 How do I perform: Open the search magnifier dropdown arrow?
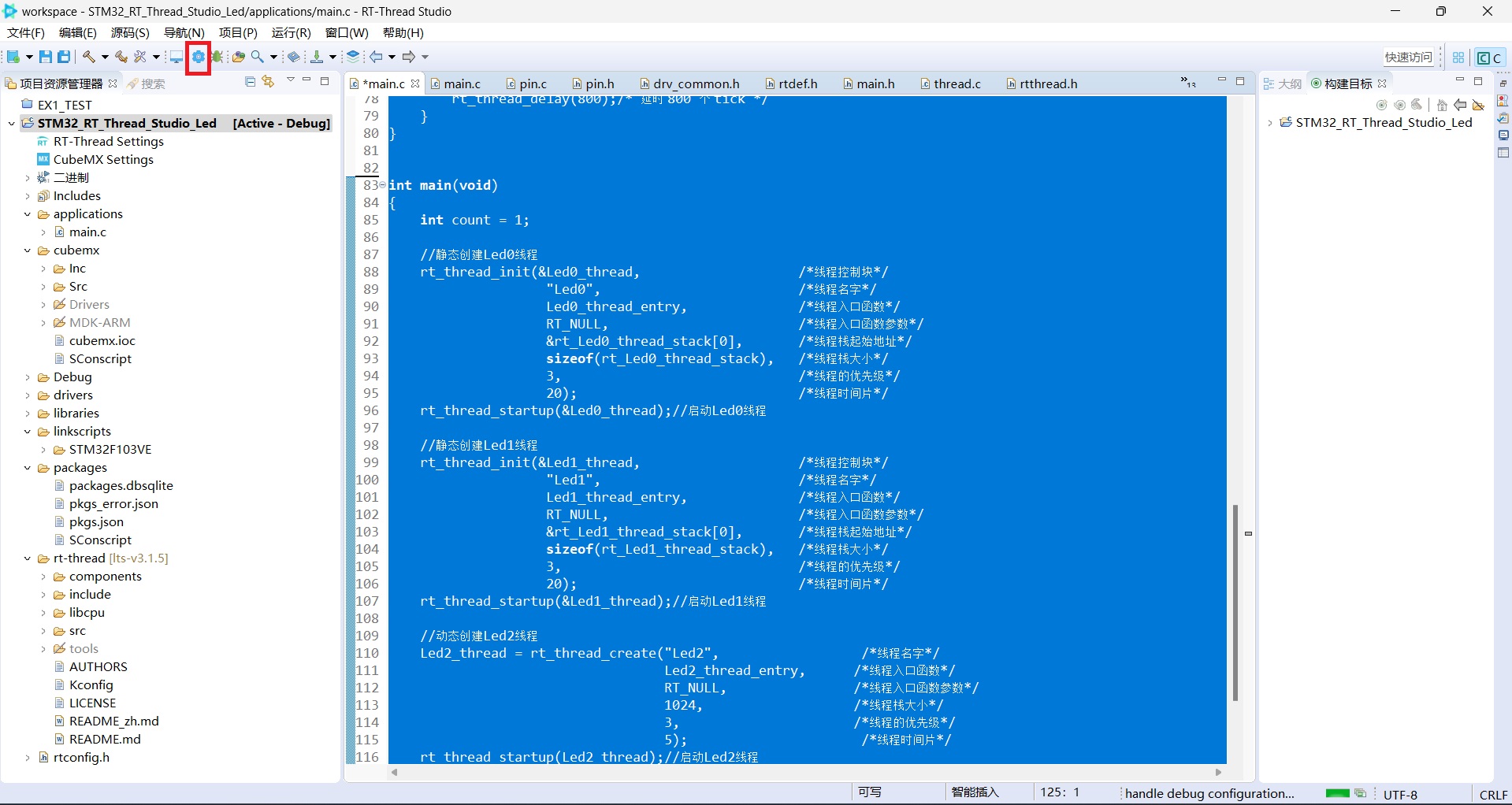point(273,57)
